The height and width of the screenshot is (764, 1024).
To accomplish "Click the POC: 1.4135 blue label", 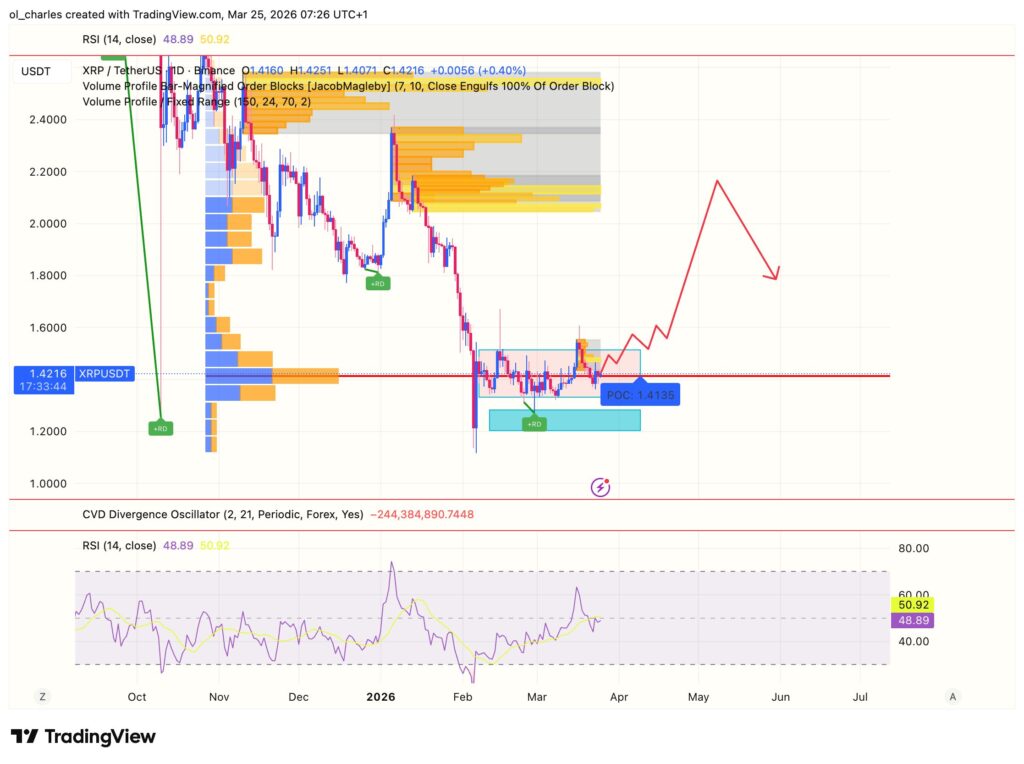I will pos(640,394).
